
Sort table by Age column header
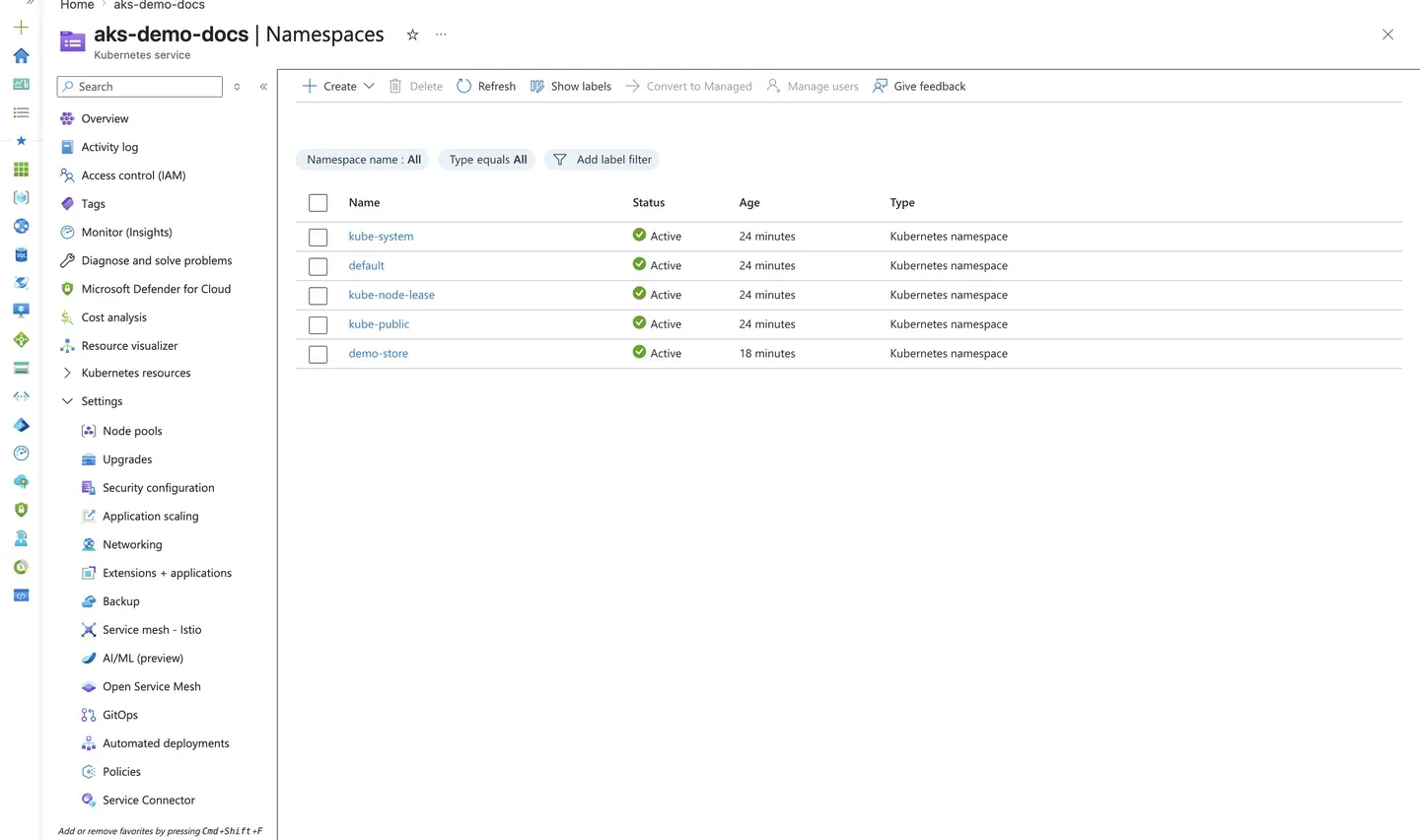coord(749,202)
